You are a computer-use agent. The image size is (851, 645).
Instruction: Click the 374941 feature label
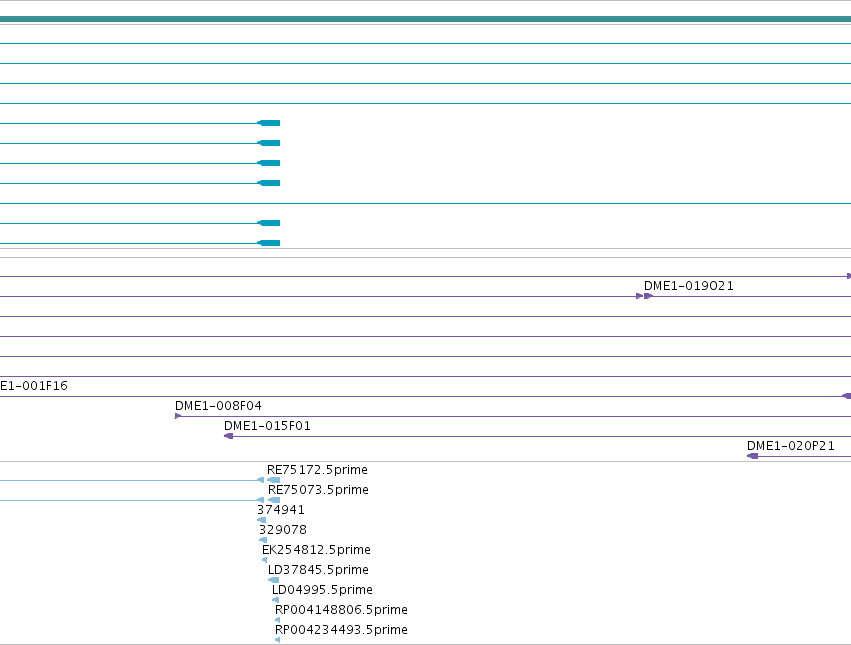pyautogui.click(x=281, y=510)
